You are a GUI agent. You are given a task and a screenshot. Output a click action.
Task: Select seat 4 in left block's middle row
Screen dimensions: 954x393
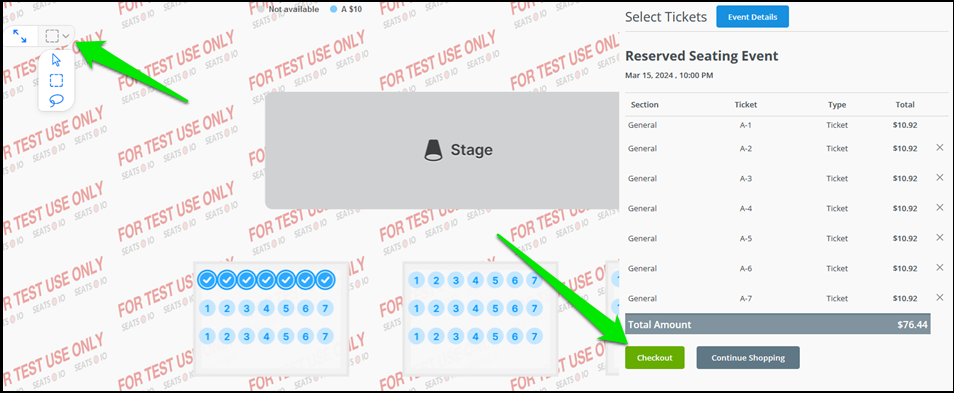(266, 308)
